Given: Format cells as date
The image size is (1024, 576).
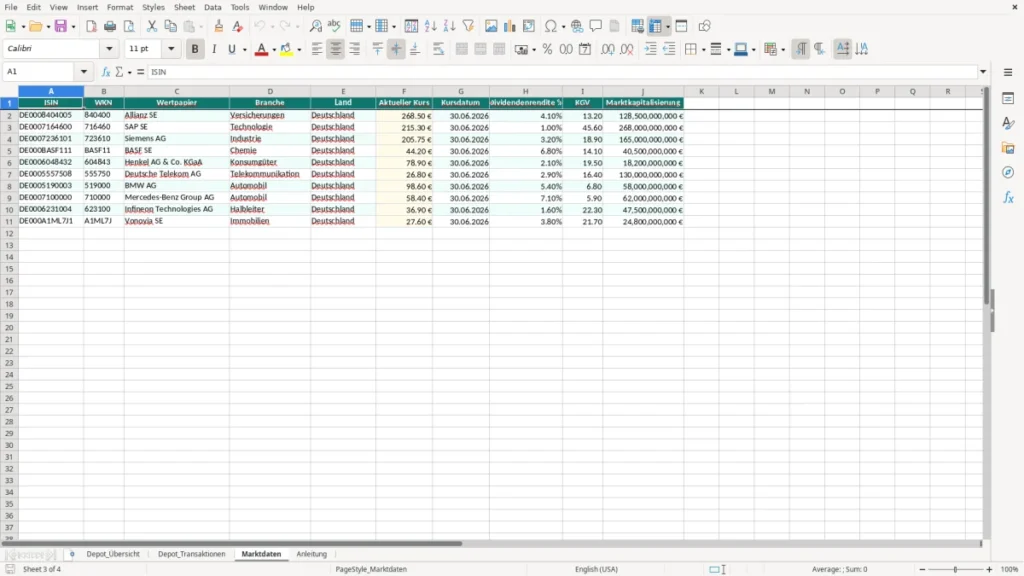Looking at the screenshot, I should click(585, 49).
